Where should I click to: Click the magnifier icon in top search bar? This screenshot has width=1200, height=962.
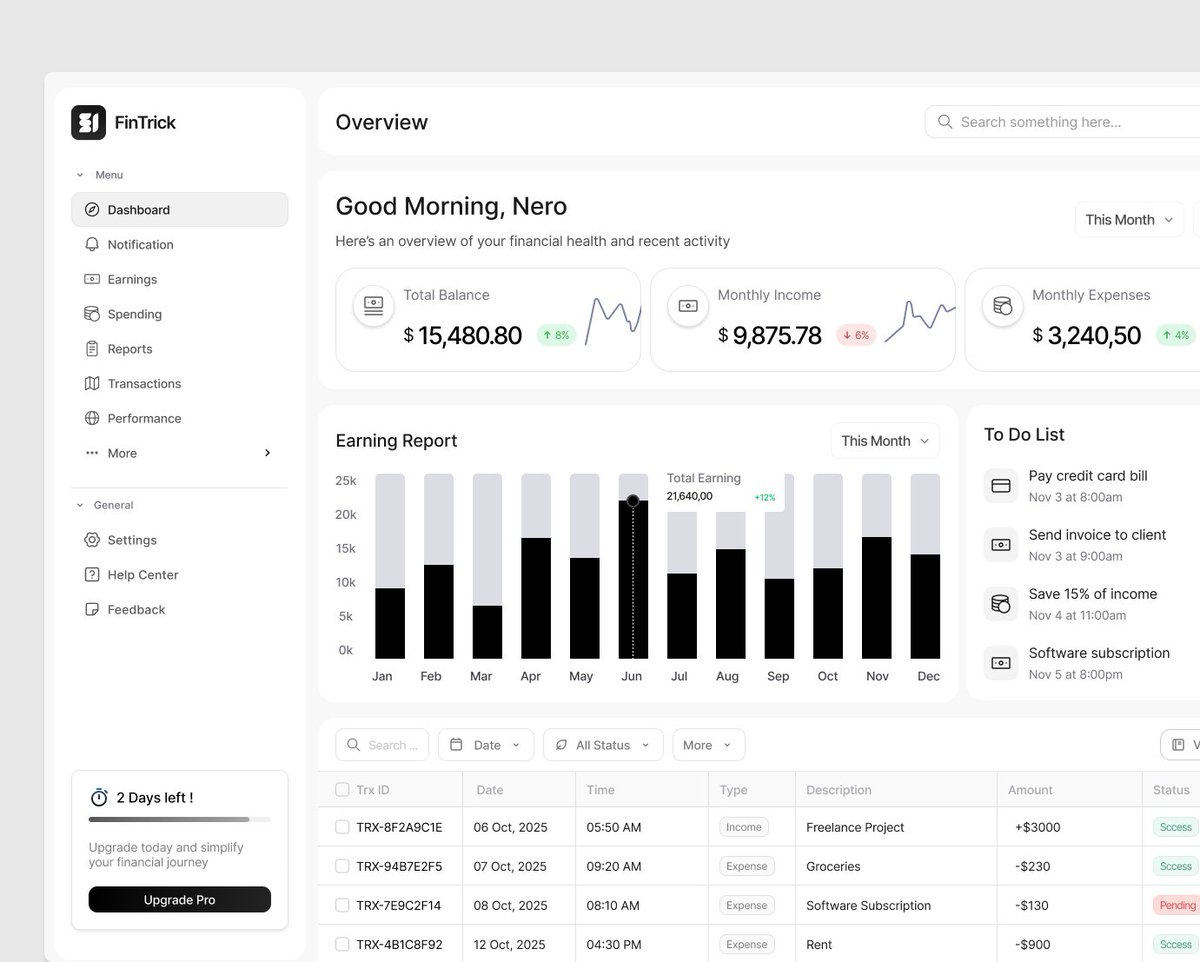pos(945,122)
